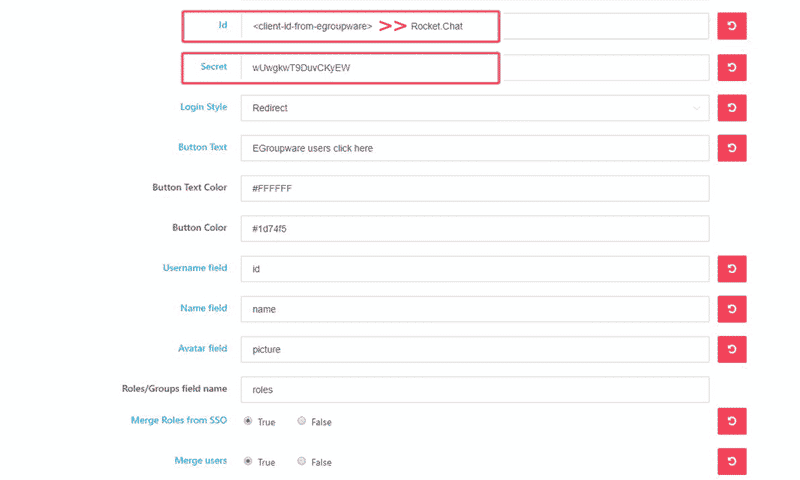Reset the Secret field value
Image resolution: width=800 pixels, height=480 pixels.
(x=732, y=67)
